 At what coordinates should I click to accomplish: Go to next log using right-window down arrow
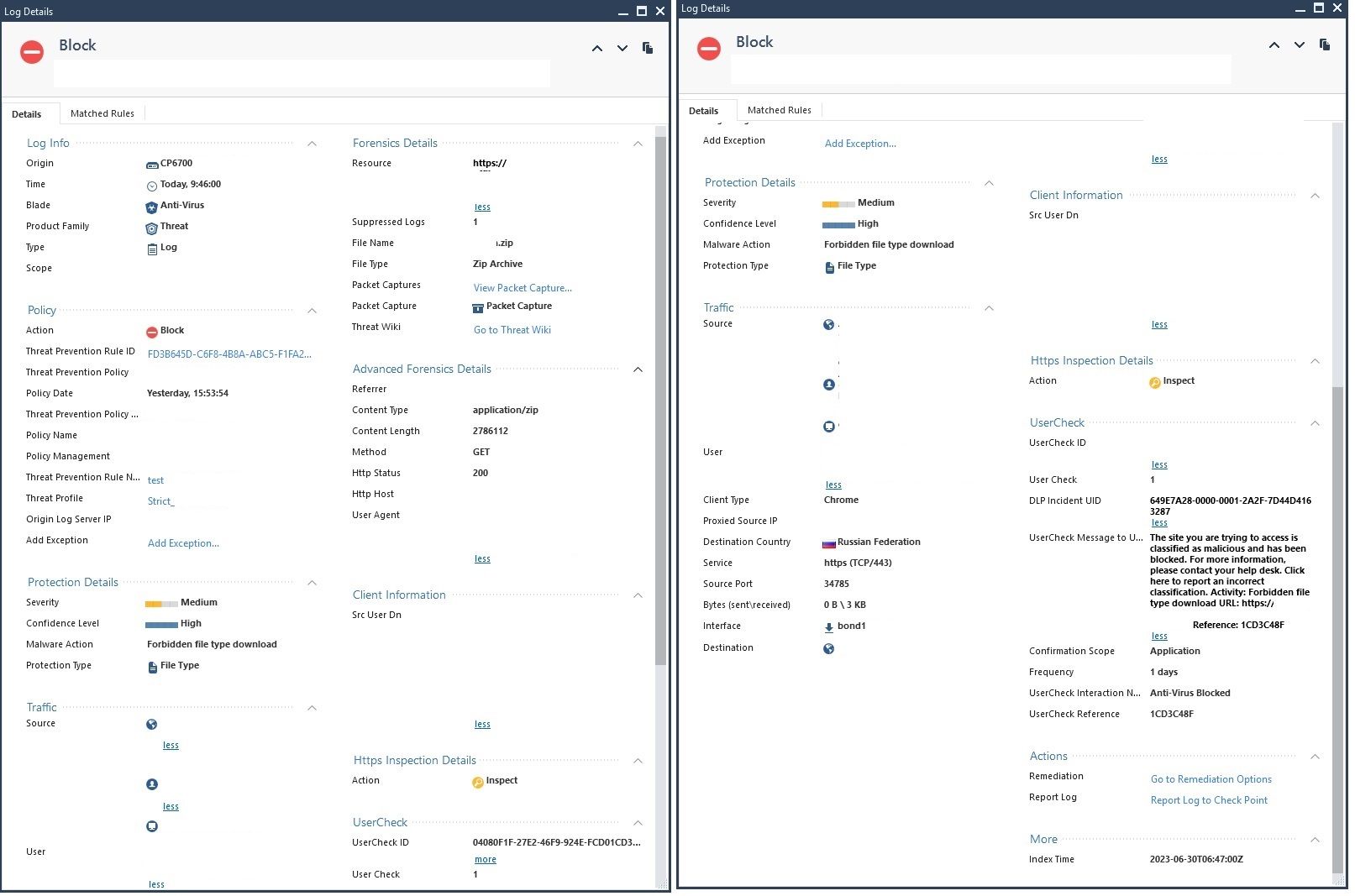point(1300,45)
